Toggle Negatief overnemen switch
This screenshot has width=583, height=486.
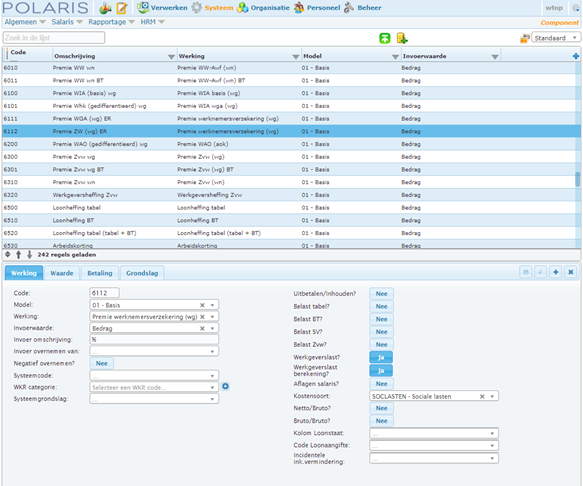tap(102, 363)
